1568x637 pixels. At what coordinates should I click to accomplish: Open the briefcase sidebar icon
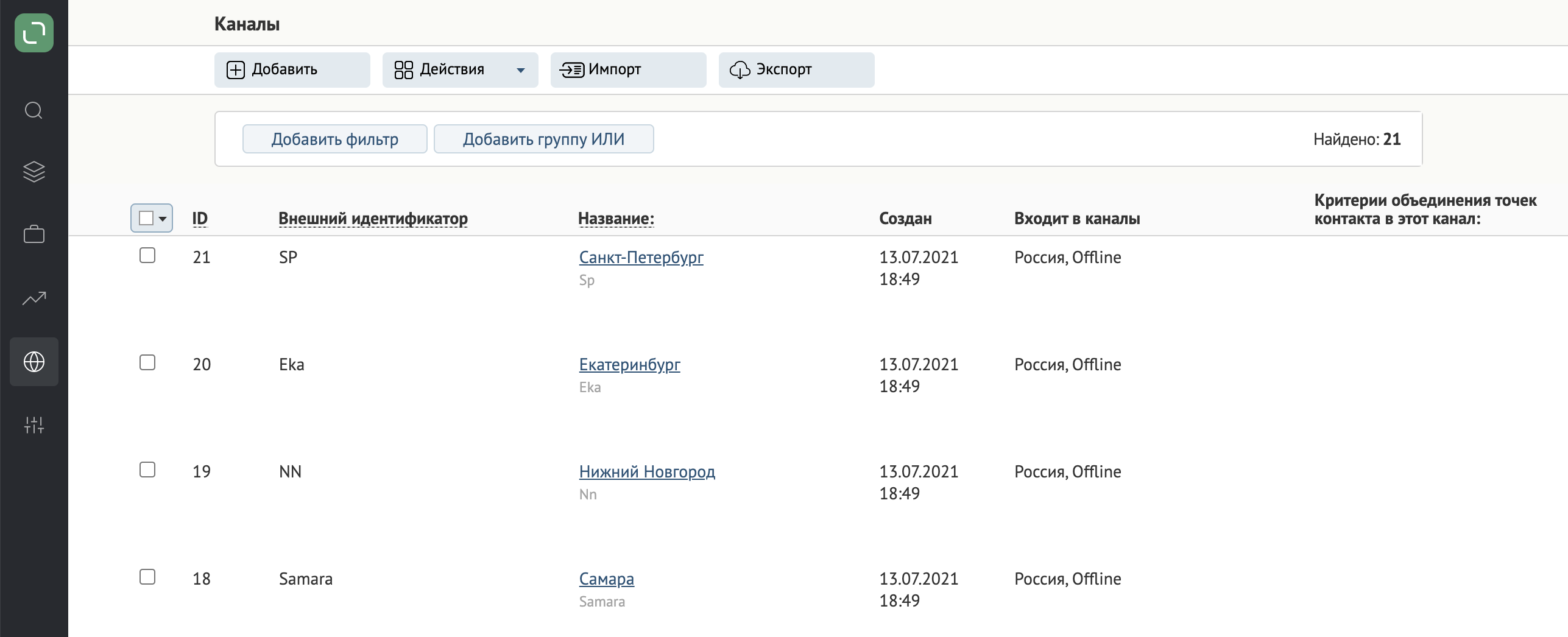[34, 234]
